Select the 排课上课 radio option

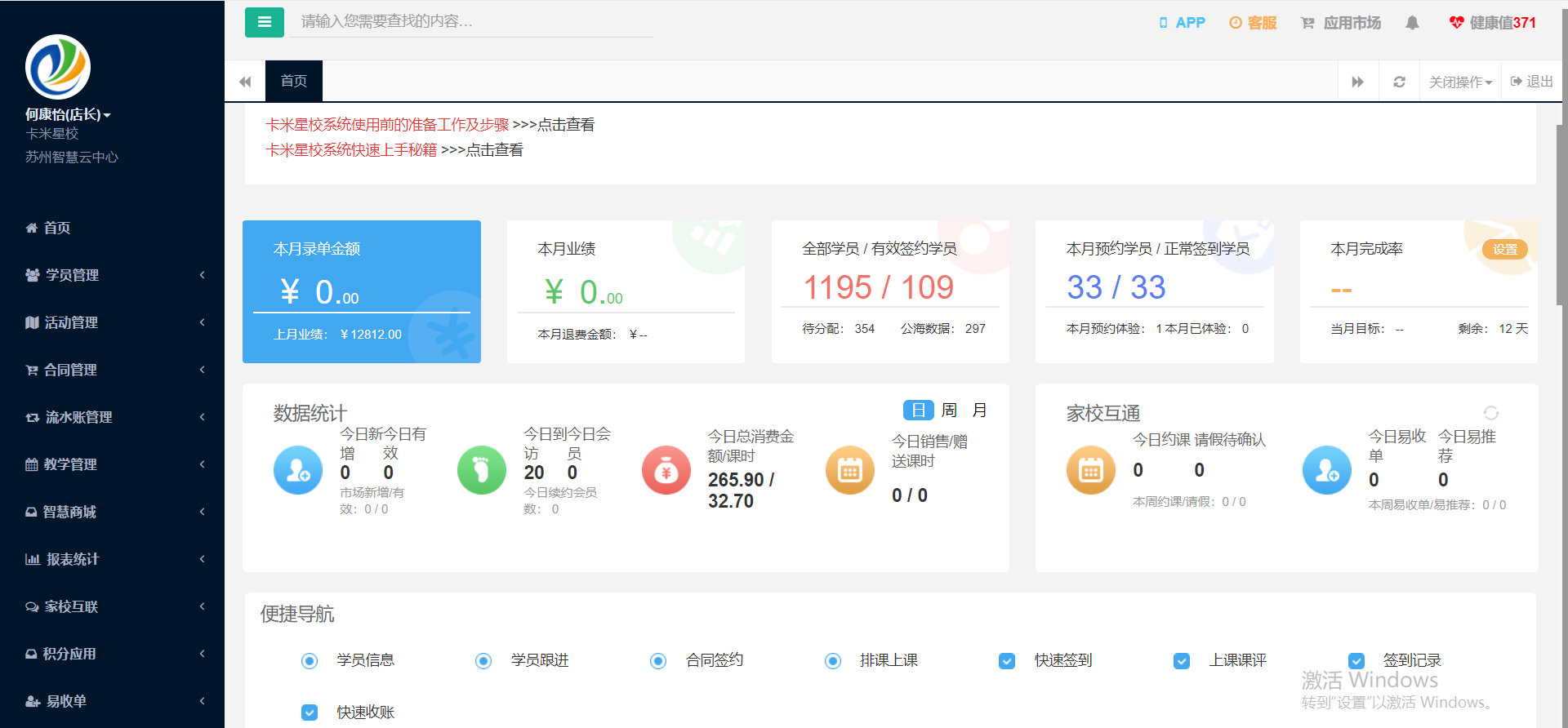[833, 661]
